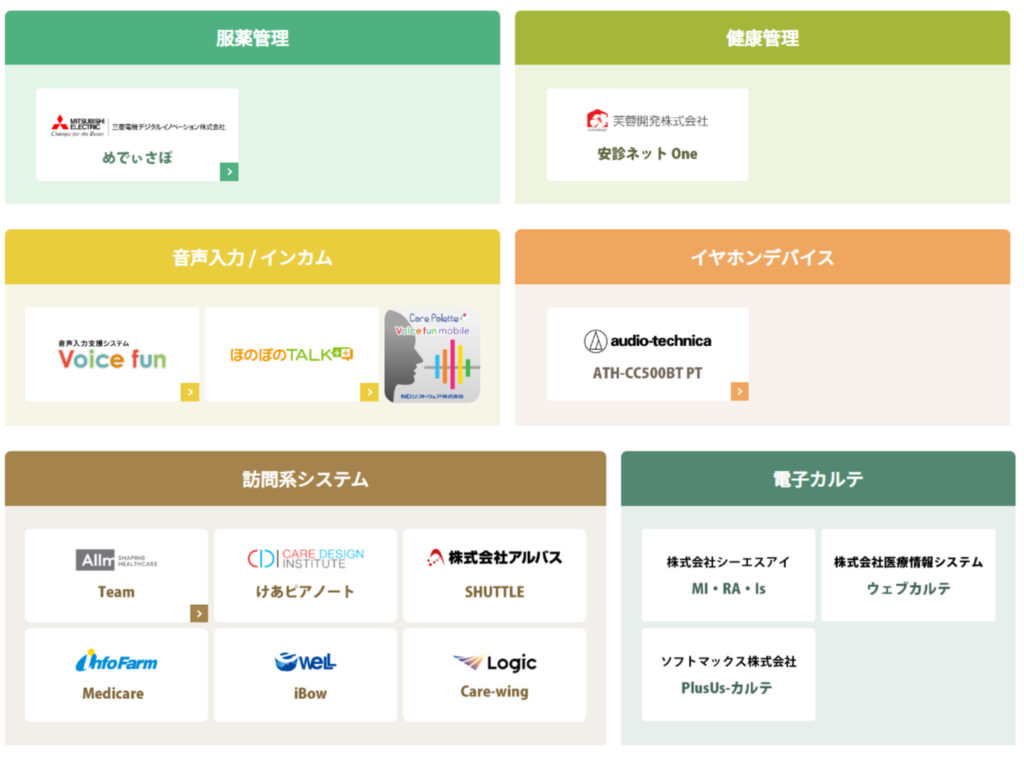
Task: Open the PlusUs-カルテ card
Action: (x=728, y=675)
